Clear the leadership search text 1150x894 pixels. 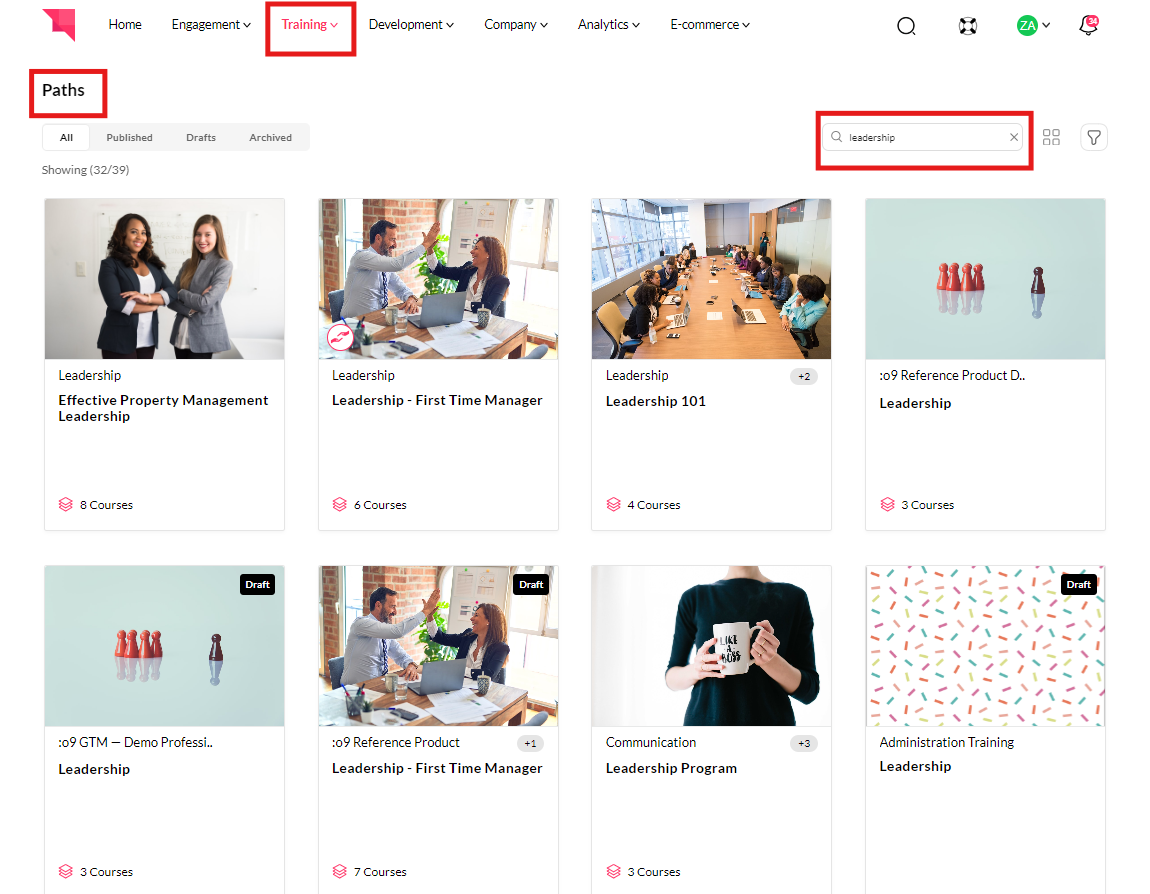click(1014, 137)
